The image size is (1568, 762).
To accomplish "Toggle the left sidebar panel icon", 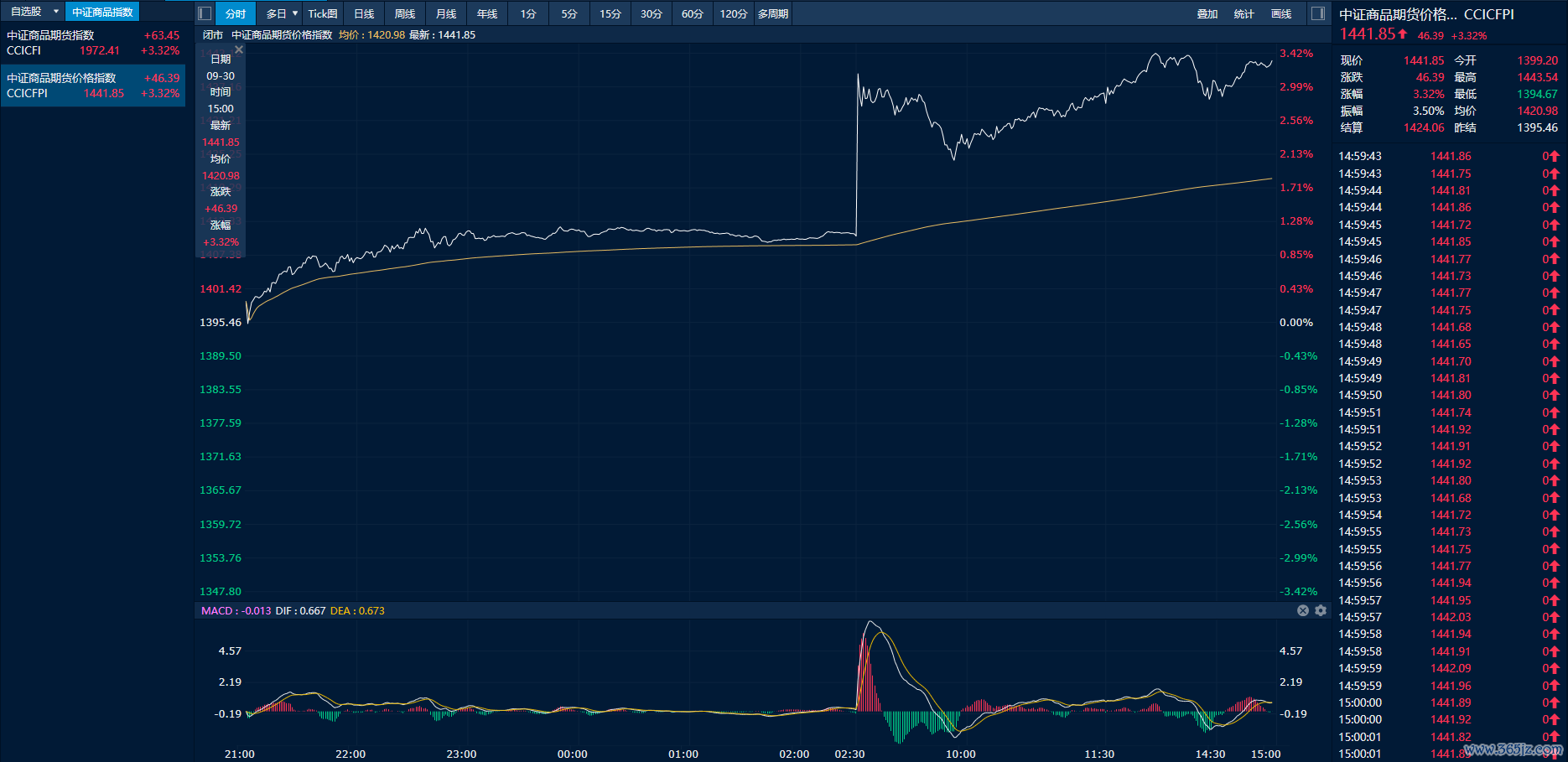I will [204, 13].
